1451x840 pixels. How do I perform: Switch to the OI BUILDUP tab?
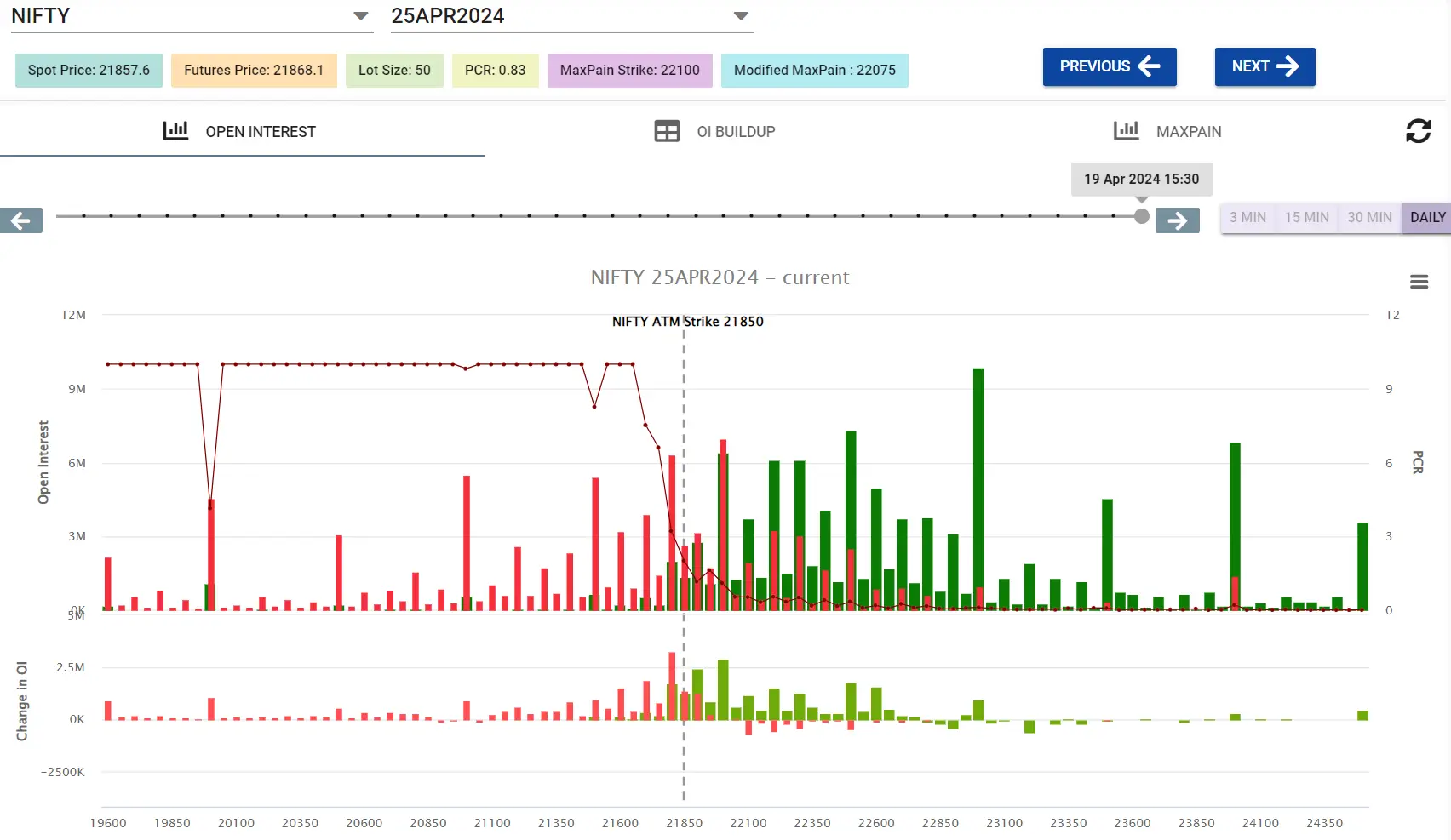pyautogui.click(x=715, y=131)
